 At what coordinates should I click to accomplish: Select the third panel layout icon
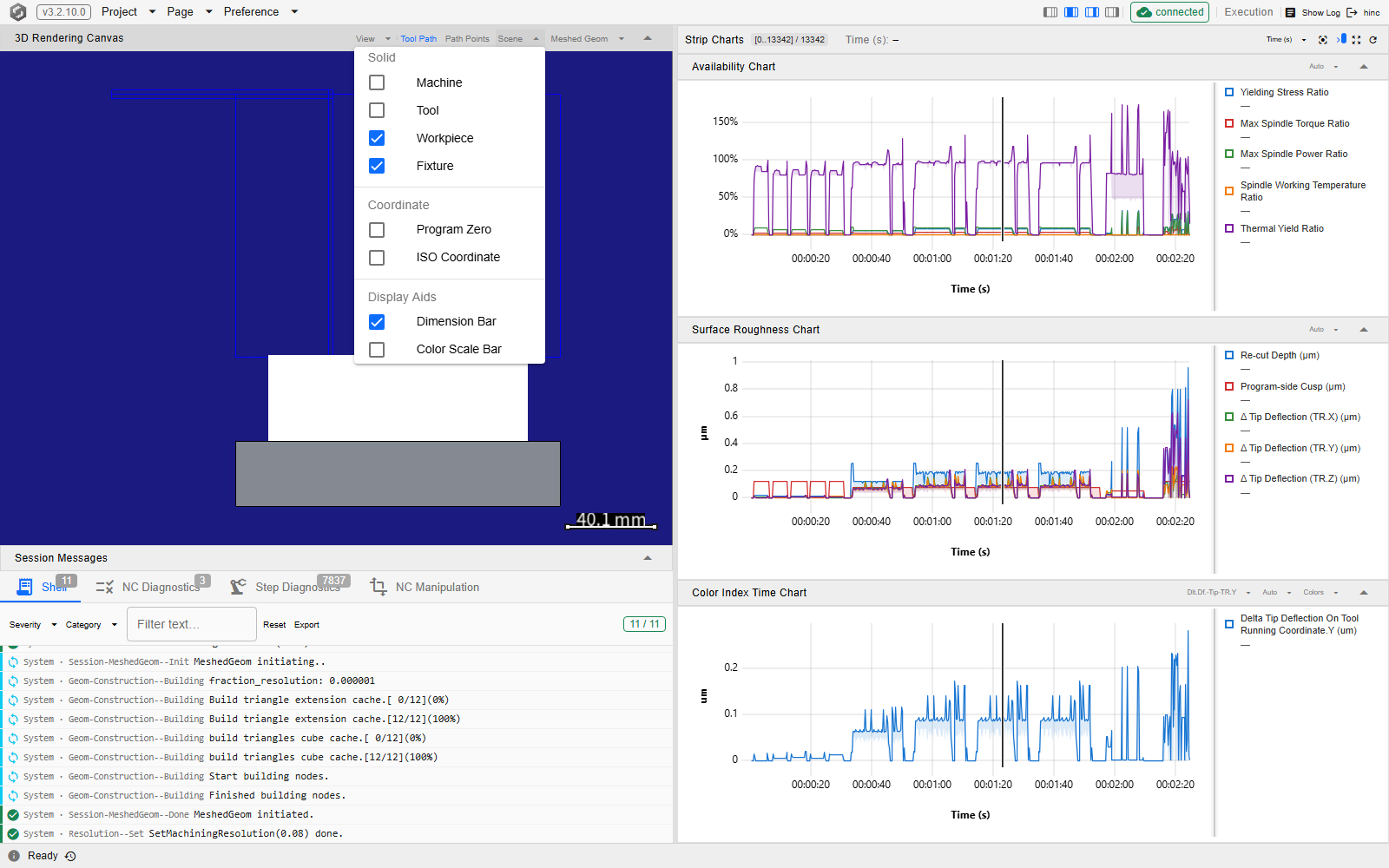(x=1092, y=12)
